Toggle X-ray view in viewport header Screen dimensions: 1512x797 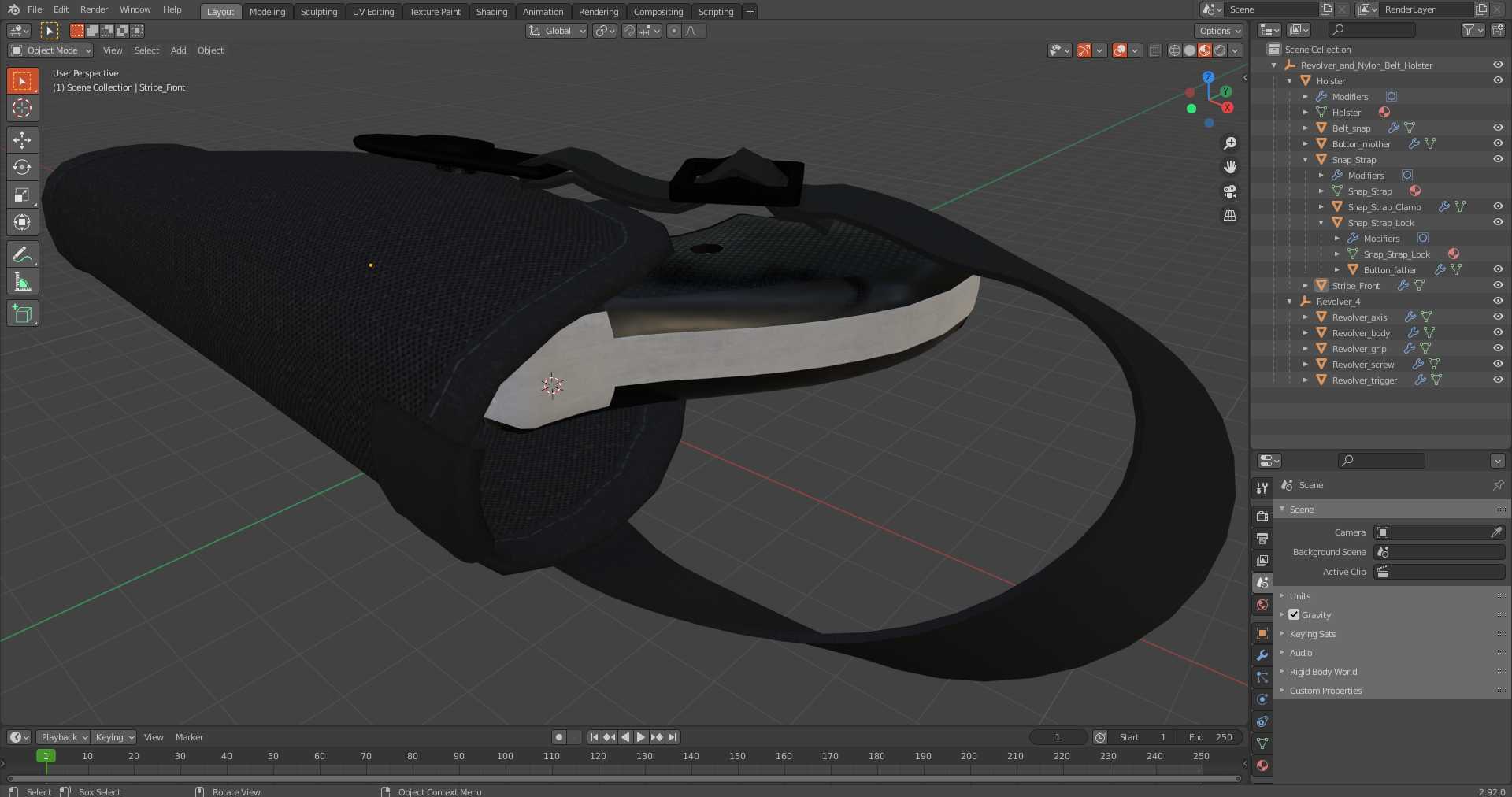pyautogui.click(x=1154, y=50)
